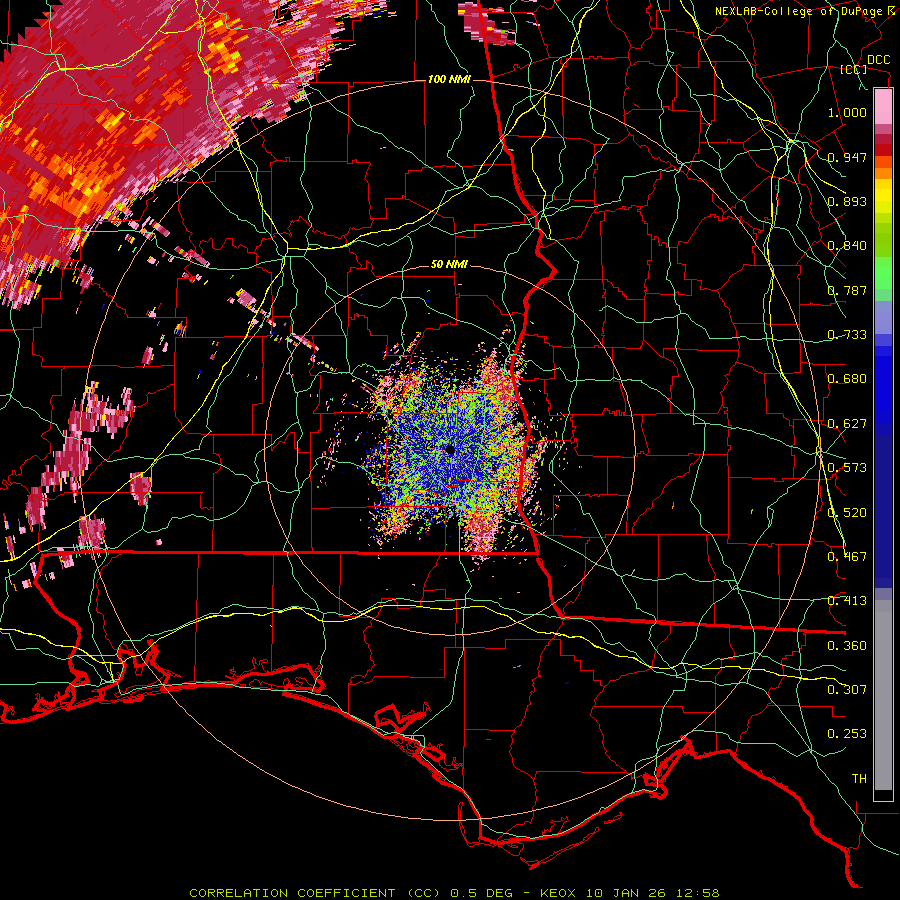Click the [CC] unit label
900x900 pixels.
coord(854,69)
